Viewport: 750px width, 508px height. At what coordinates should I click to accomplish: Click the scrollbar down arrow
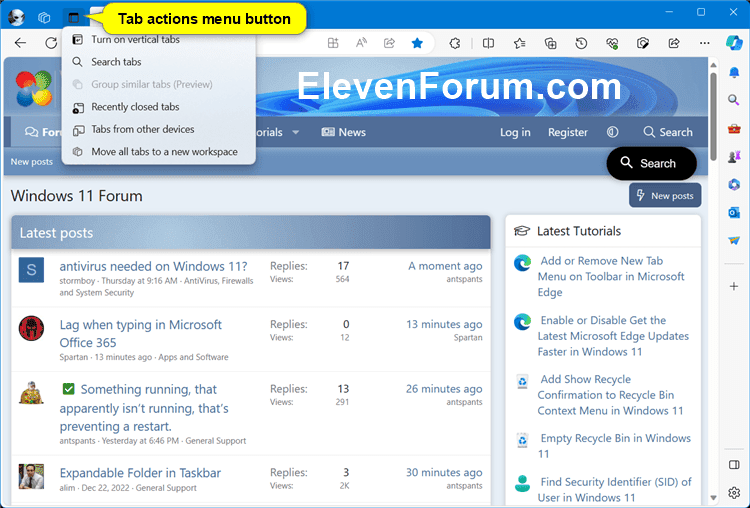point(713,498)
